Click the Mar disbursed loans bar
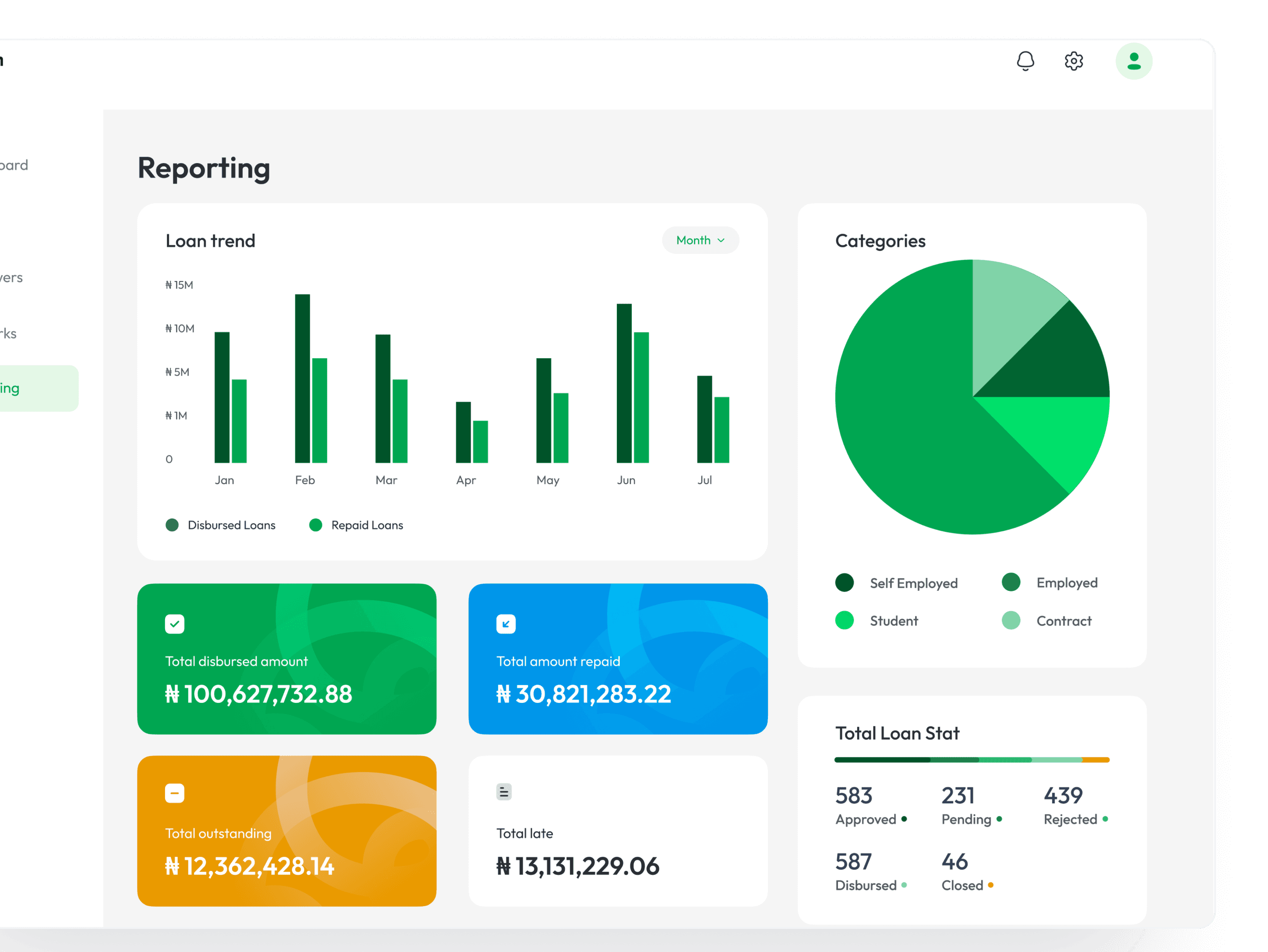1268x952 pixels. 383,398
